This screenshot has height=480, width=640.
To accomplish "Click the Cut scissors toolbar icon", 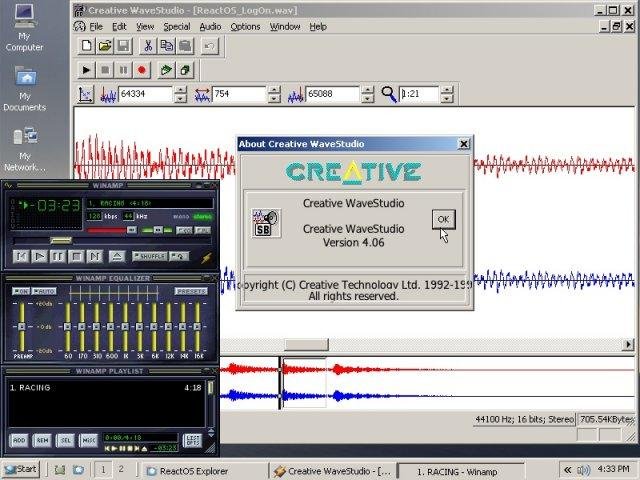I will click(x=148, y=46).
